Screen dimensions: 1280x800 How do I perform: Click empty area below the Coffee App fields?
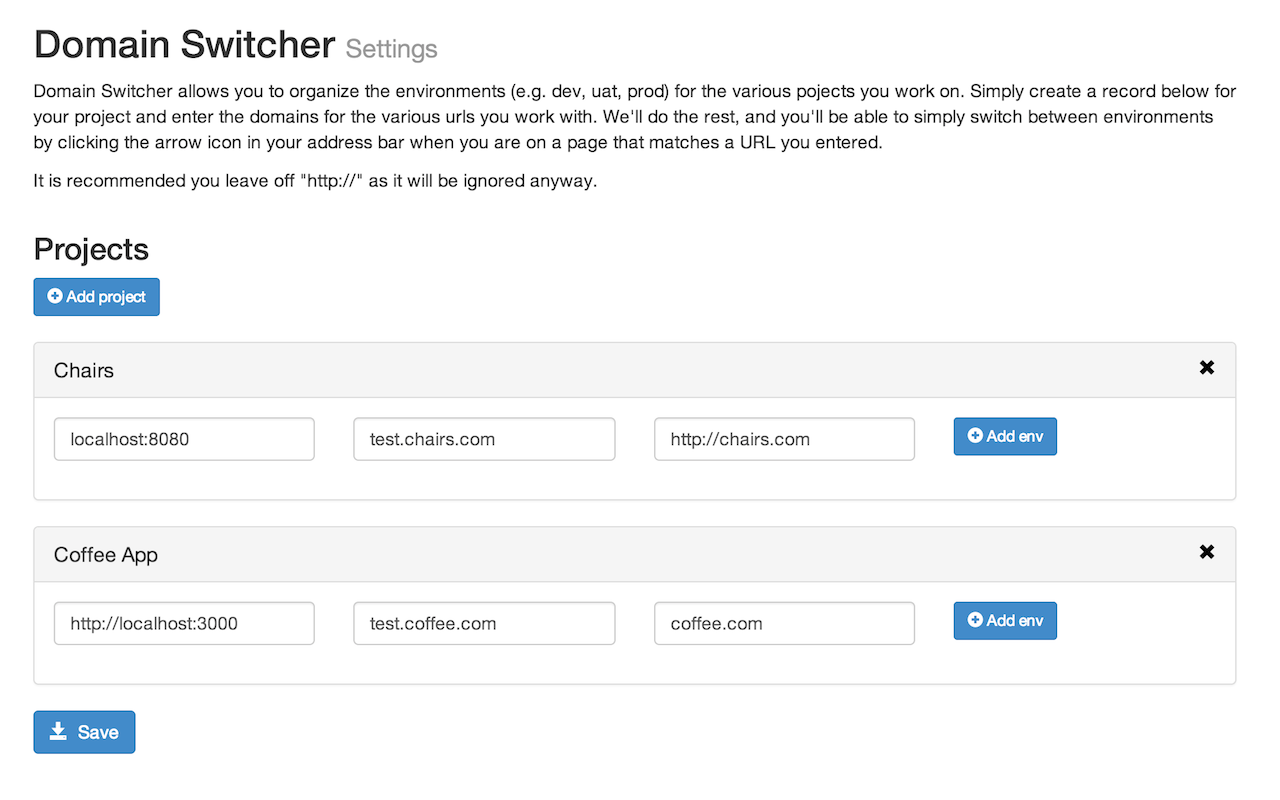pyautogui.click(x=635, y=665)
